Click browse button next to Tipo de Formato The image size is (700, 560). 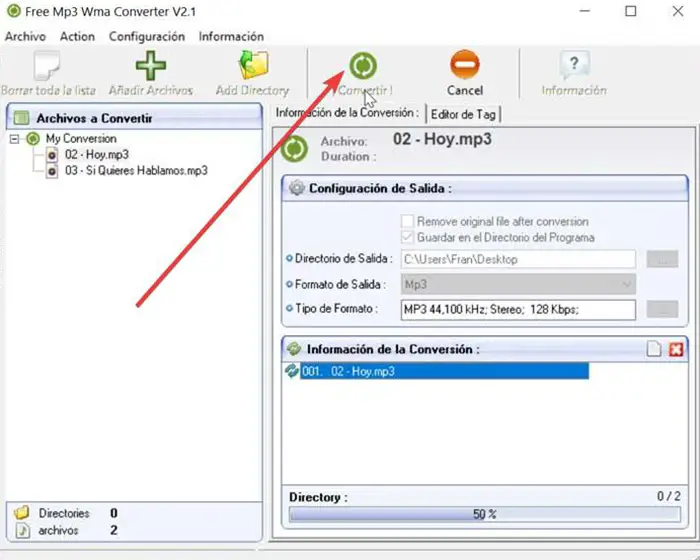(x=662, y=309)
